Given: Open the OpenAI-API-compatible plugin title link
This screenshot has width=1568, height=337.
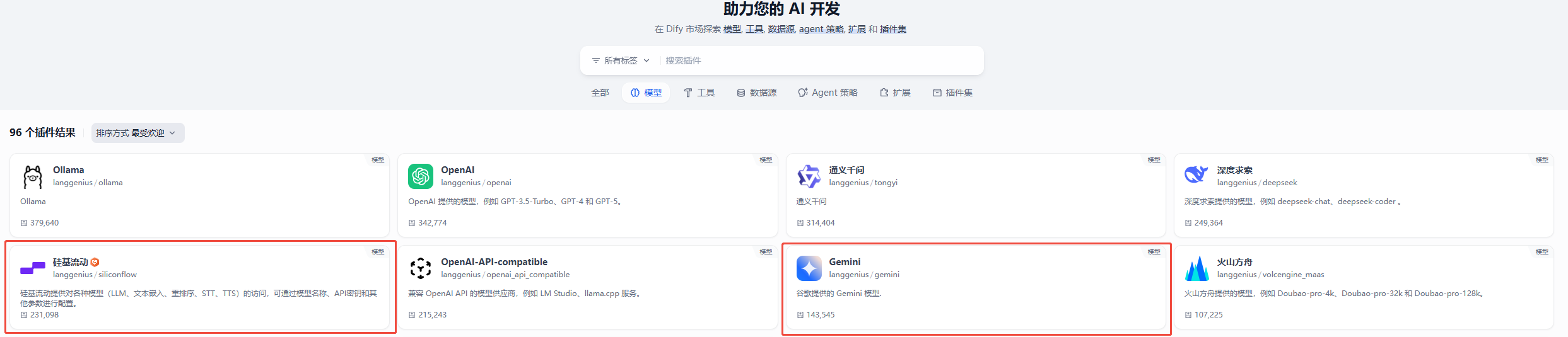Looking at the screenshot, I should click(494, 262).
